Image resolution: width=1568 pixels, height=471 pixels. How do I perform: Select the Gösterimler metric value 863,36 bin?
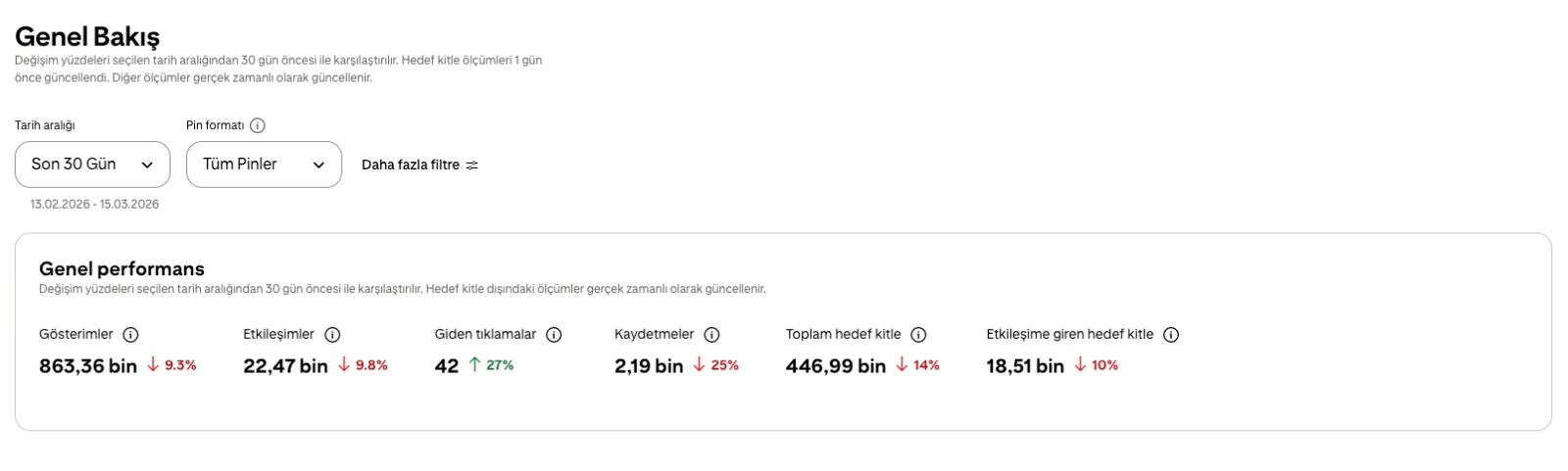coord(88,366)
